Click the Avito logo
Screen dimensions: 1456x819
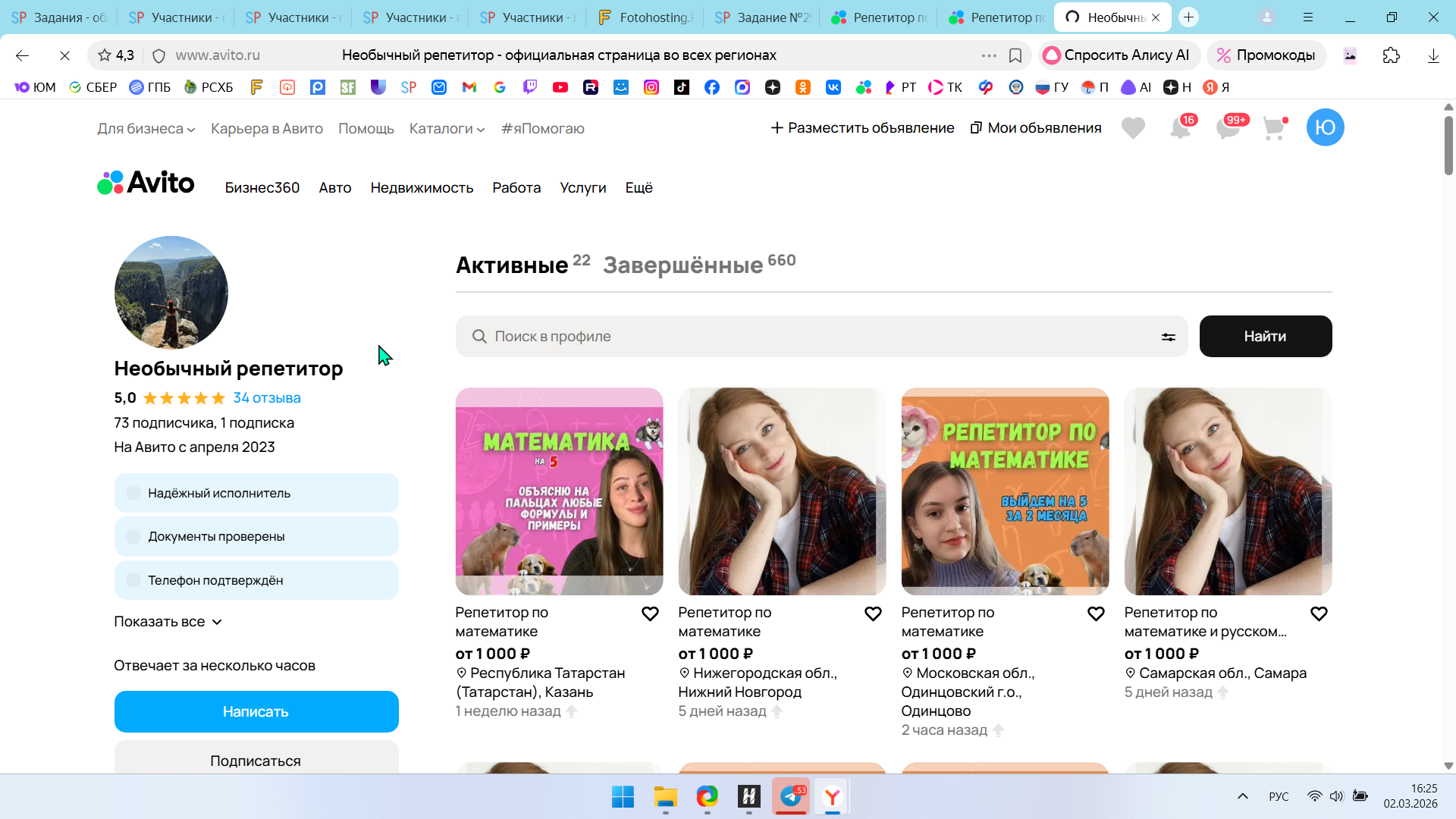tap(146, 183)
